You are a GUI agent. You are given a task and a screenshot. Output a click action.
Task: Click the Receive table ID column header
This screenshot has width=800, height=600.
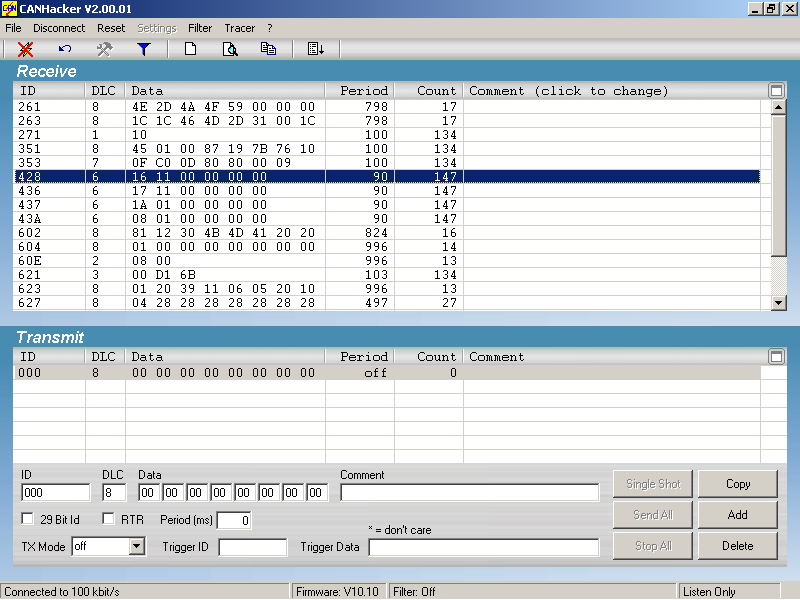49,91
